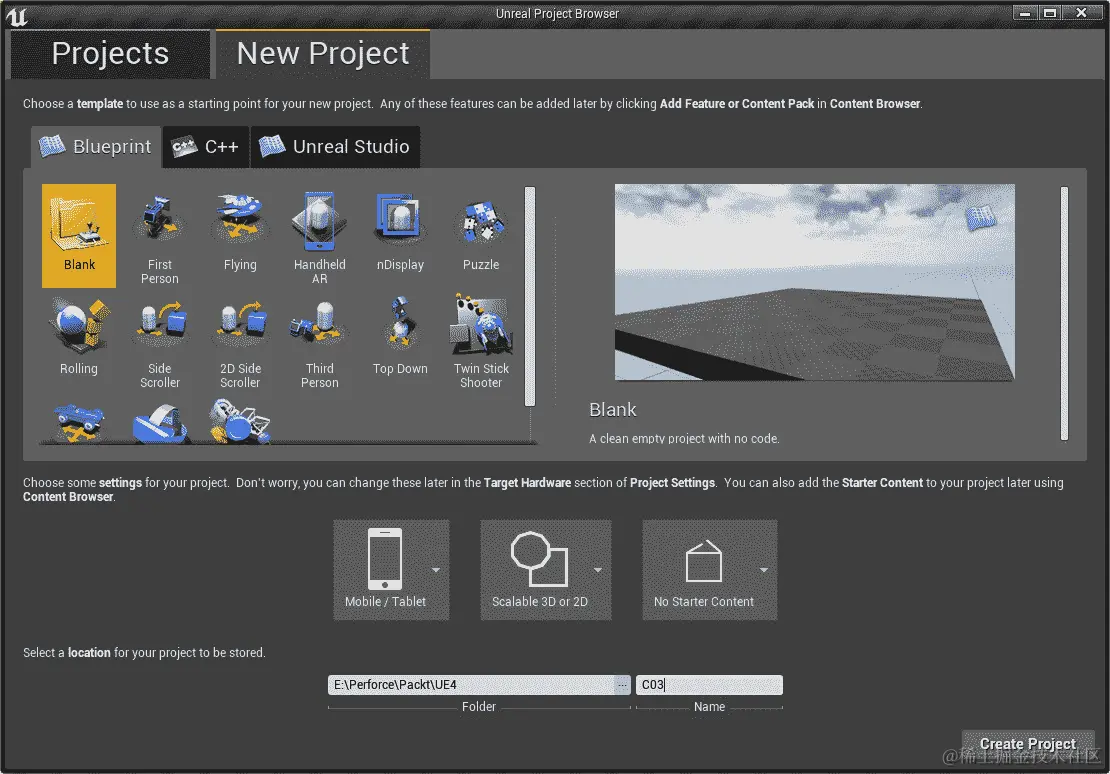Viewport: 1110px width, 774px height.
Task: Switch to the Projects tab
Action: (110, 54)
